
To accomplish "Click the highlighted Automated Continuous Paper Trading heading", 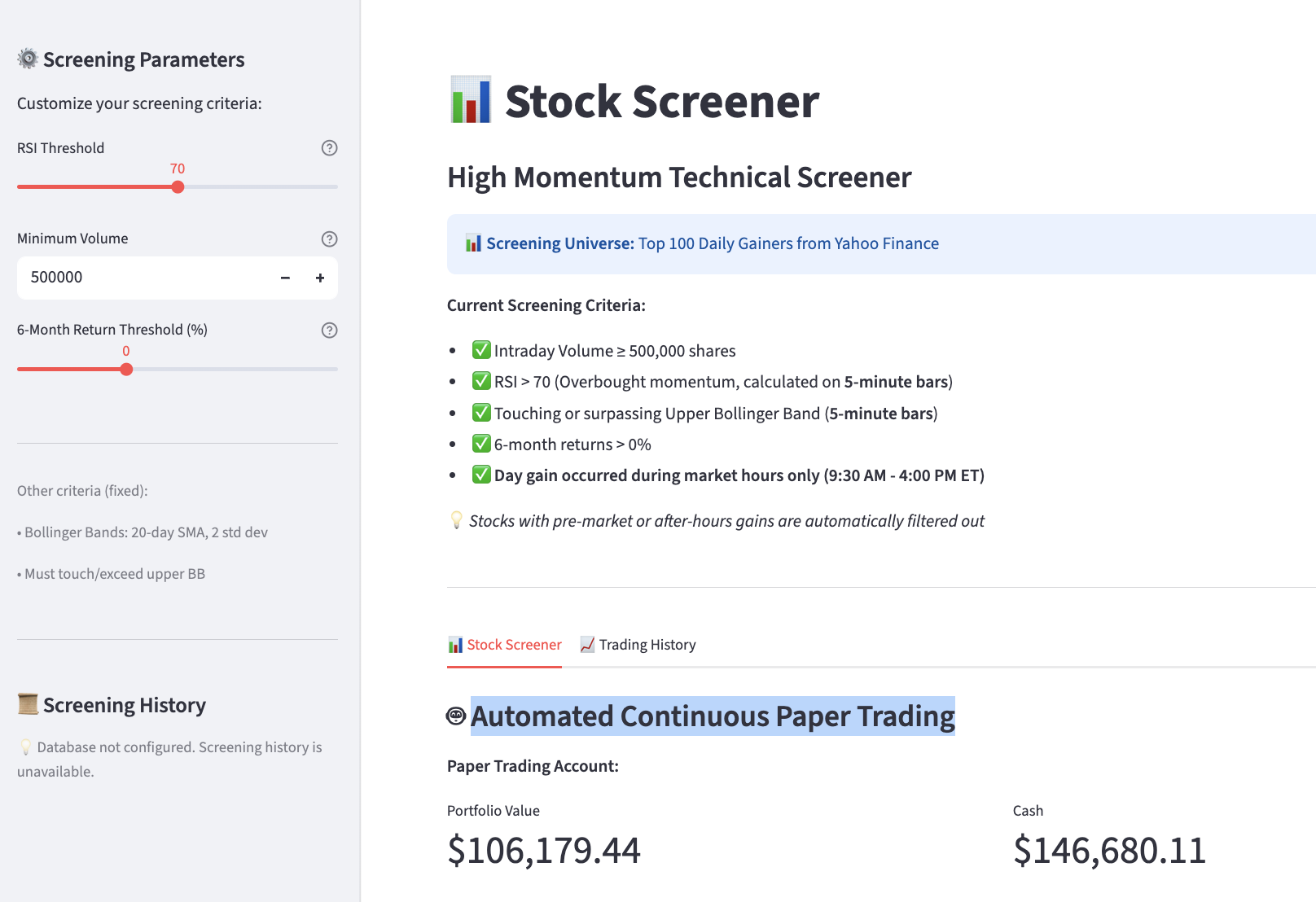I will [713, 716].
